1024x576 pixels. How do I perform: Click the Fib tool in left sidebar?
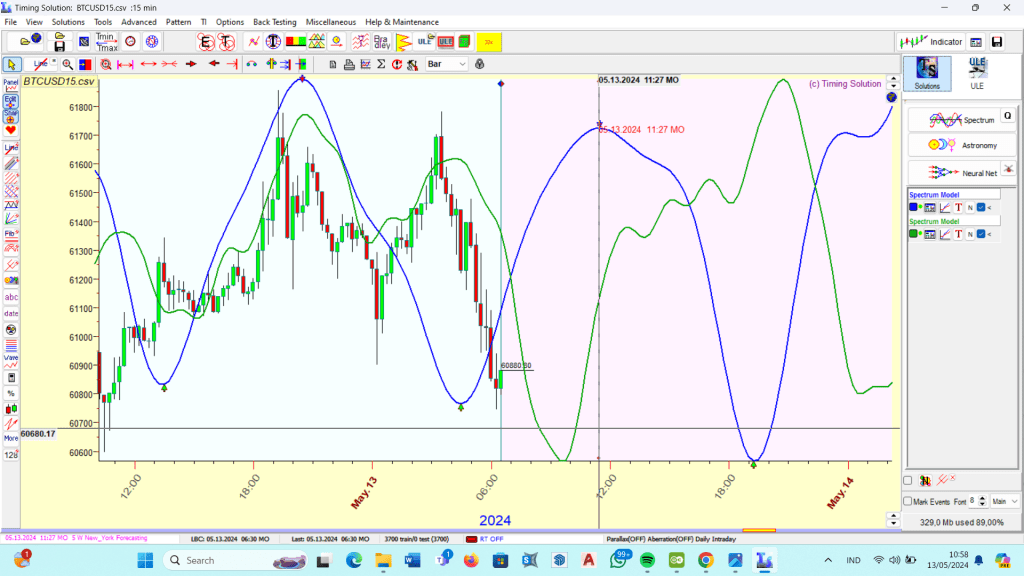(x=11, y=234)
